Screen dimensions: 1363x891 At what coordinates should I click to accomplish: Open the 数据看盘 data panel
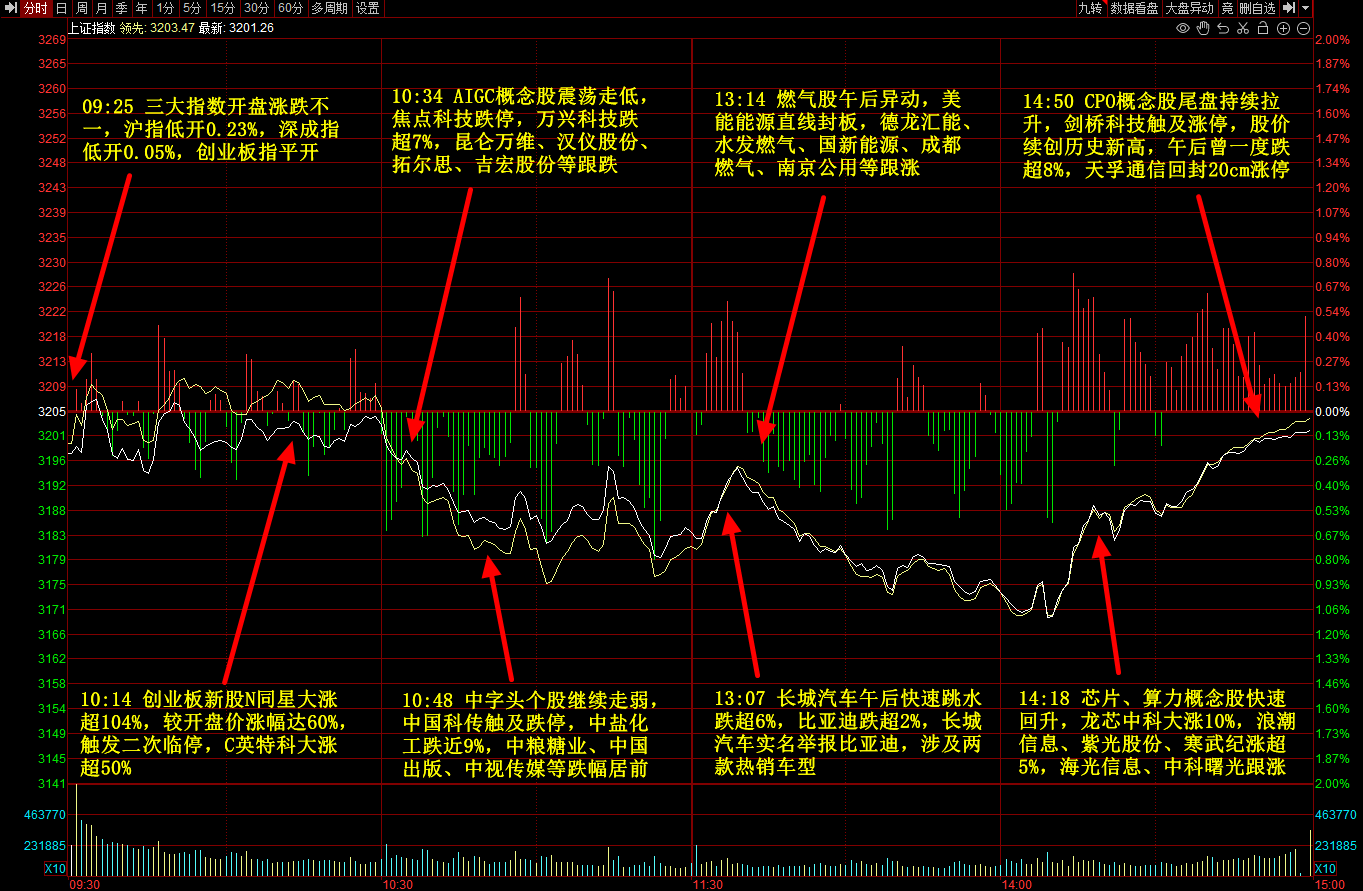(x=1135, y=8)
